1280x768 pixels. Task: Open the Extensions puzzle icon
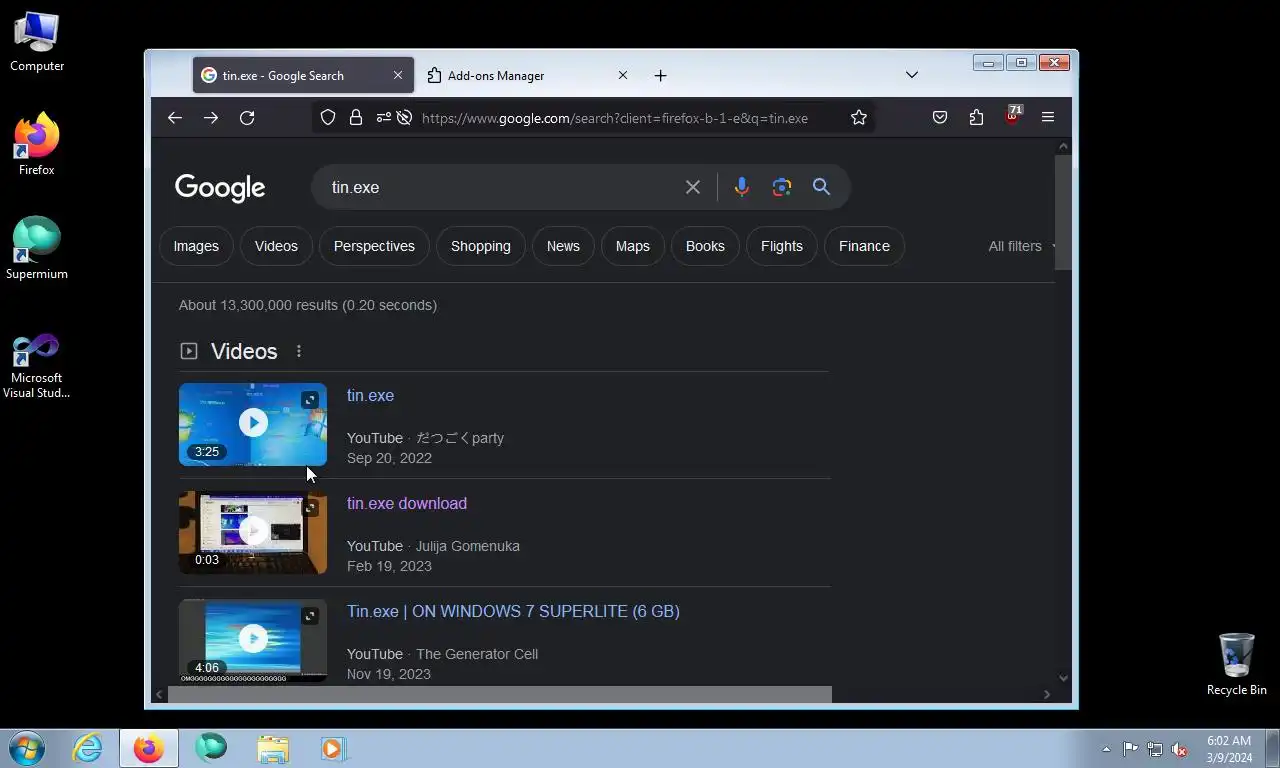tap(976, 118)
